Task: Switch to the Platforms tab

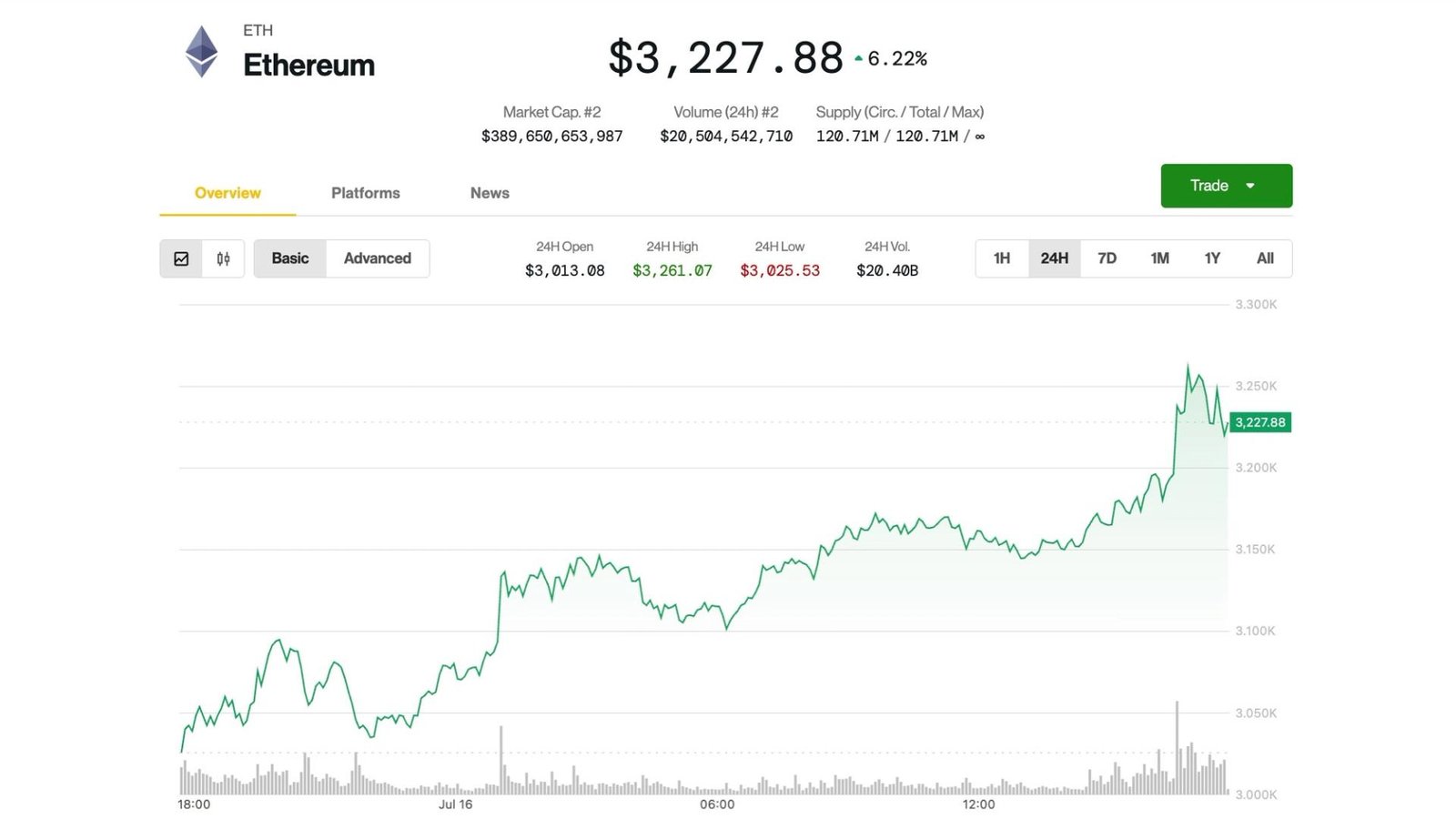Action: [x=365, y=193]
